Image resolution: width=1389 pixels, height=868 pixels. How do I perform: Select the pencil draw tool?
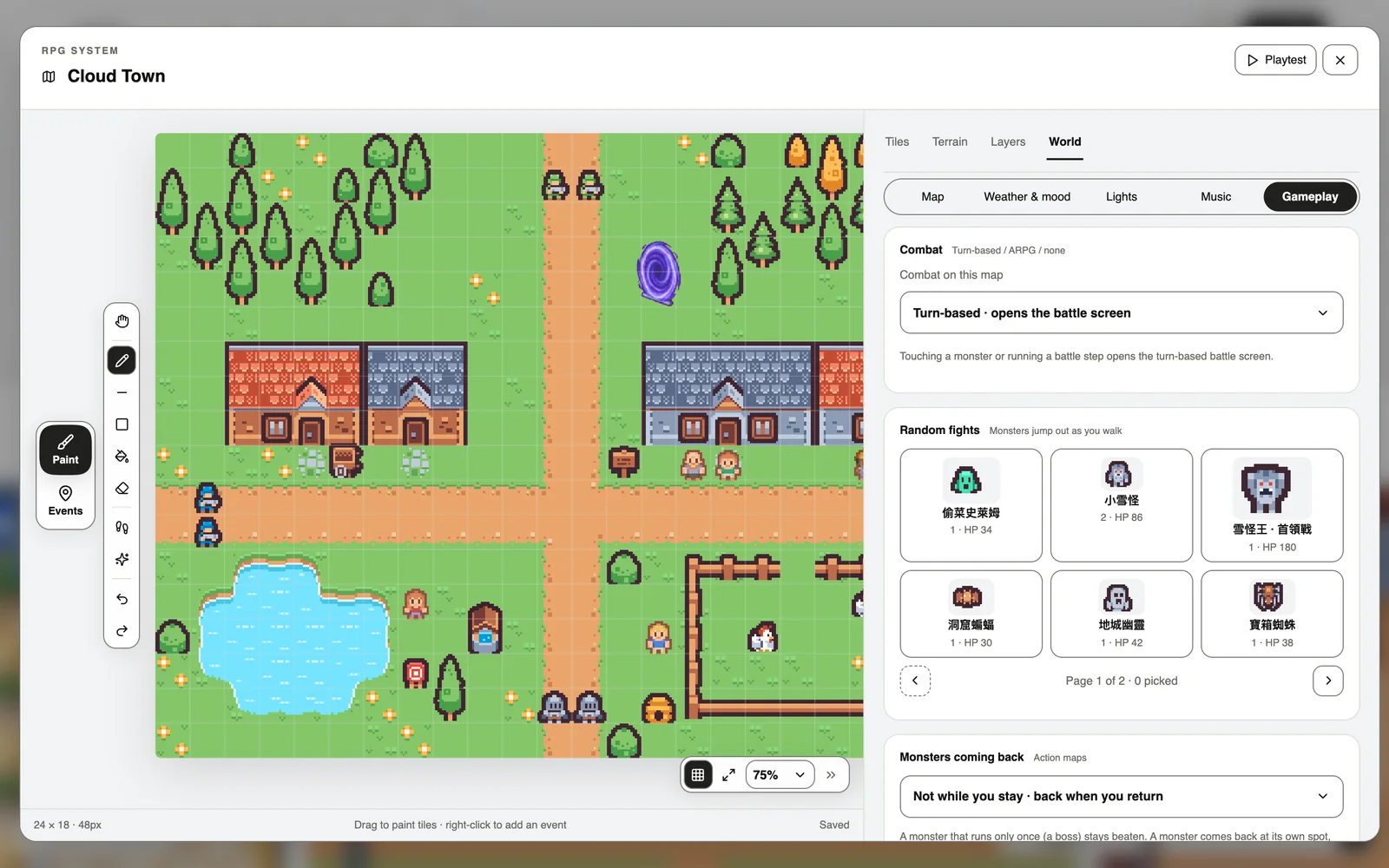[x=122, y=360]
